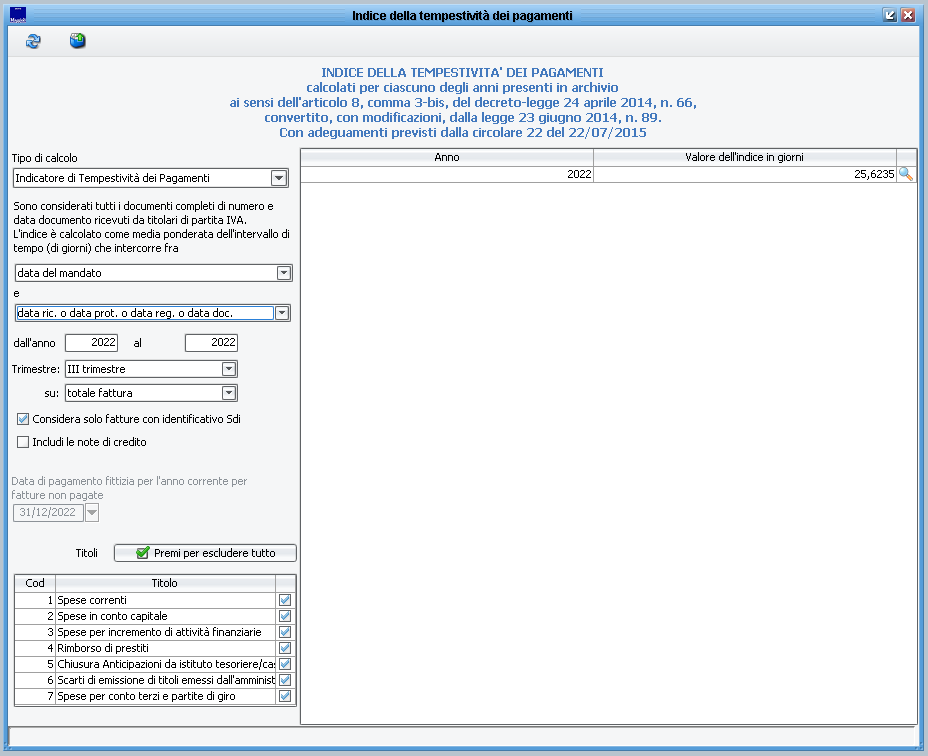Click the restore window icon in title bar
The height and width of the screenshot is (756, 928).
tap(890, 15)
